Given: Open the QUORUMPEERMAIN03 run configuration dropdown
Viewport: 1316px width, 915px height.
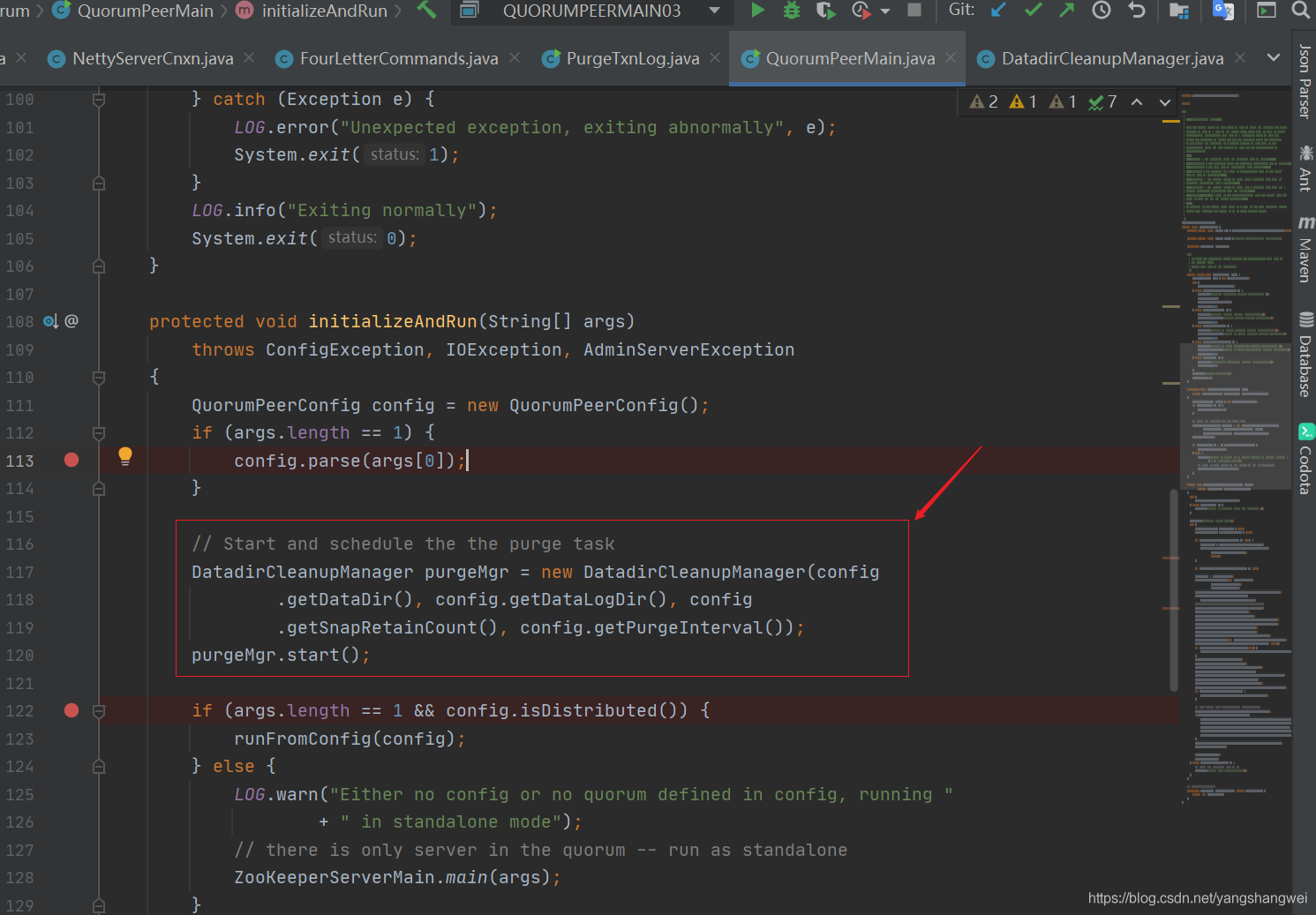Looking at the screenshot, I should coord(715,11).
